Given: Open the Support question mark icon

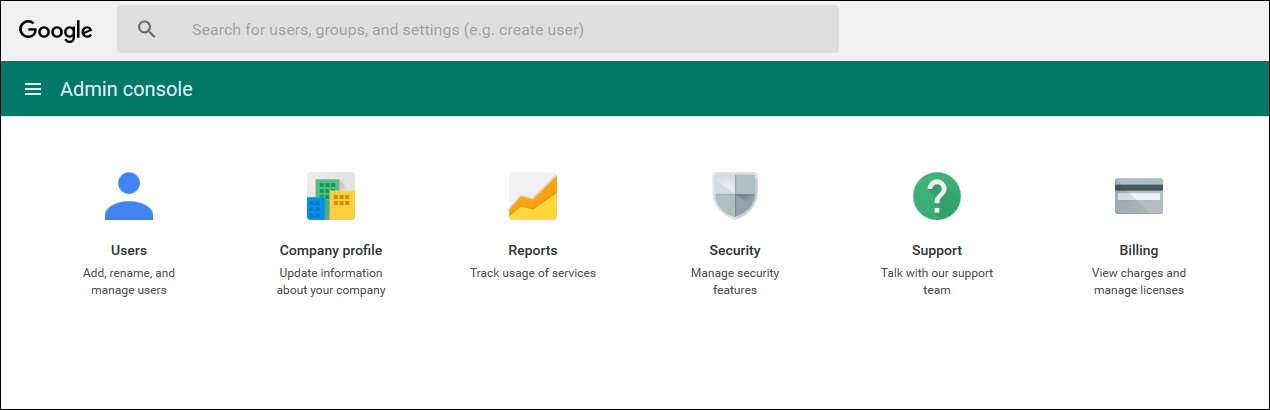Looking at the screenshot, I should pos(937,196).
